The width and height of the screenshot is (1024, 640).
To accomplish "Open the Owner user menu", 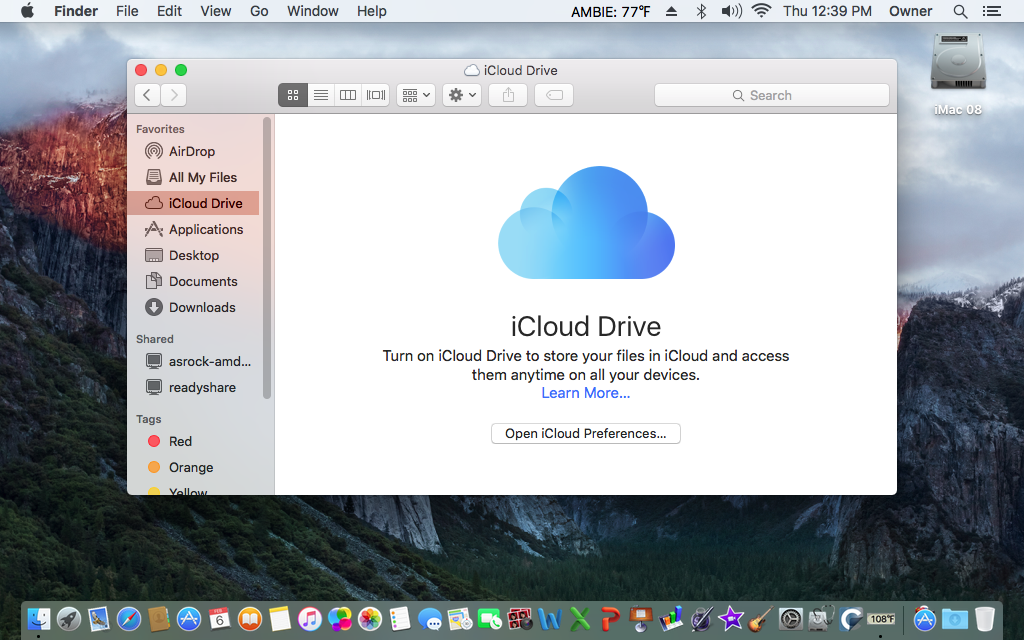I will coord(910,11).
